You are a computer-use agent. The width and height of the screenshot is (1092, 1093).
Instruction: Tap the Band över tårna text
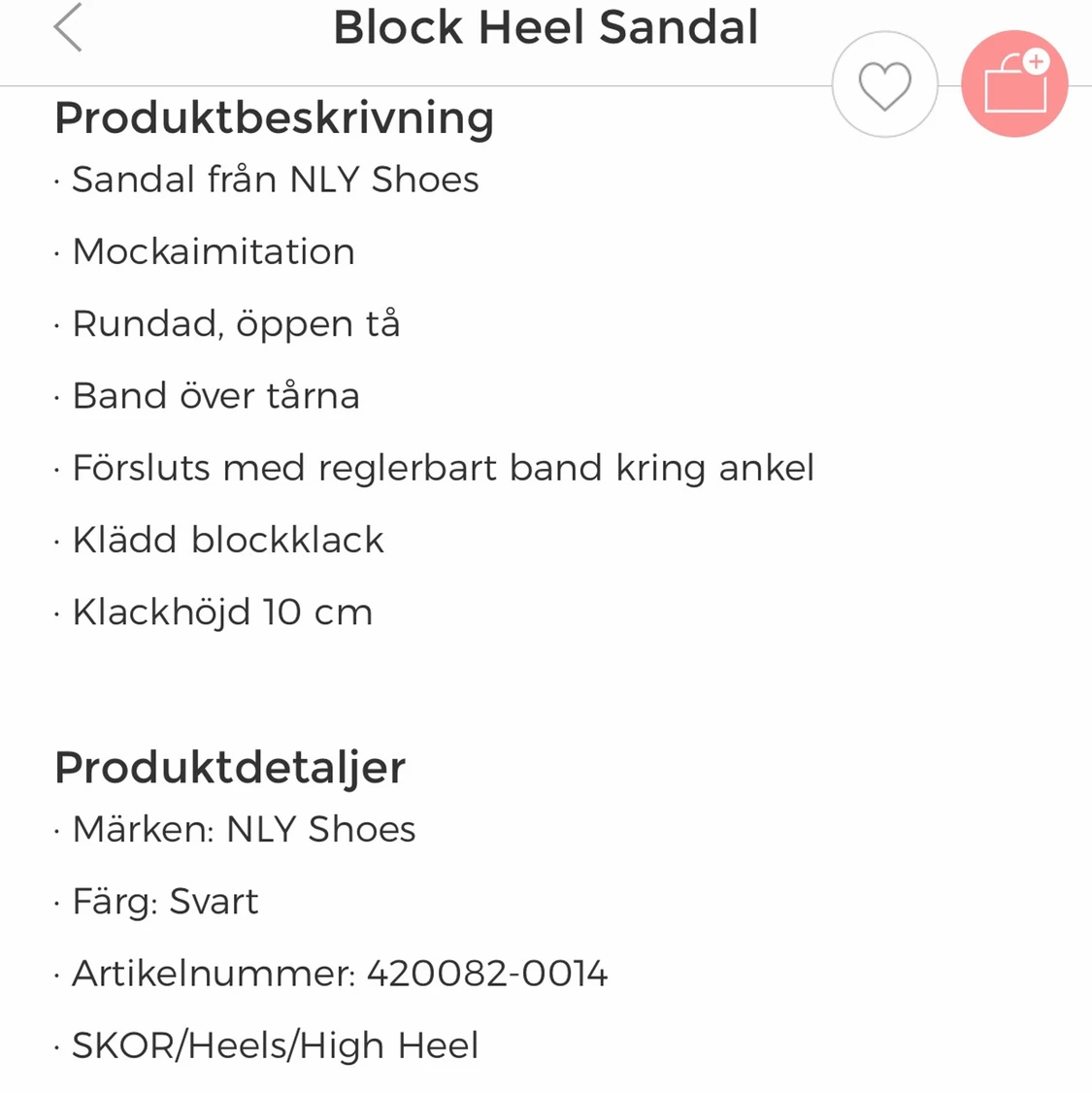[216, 396]
